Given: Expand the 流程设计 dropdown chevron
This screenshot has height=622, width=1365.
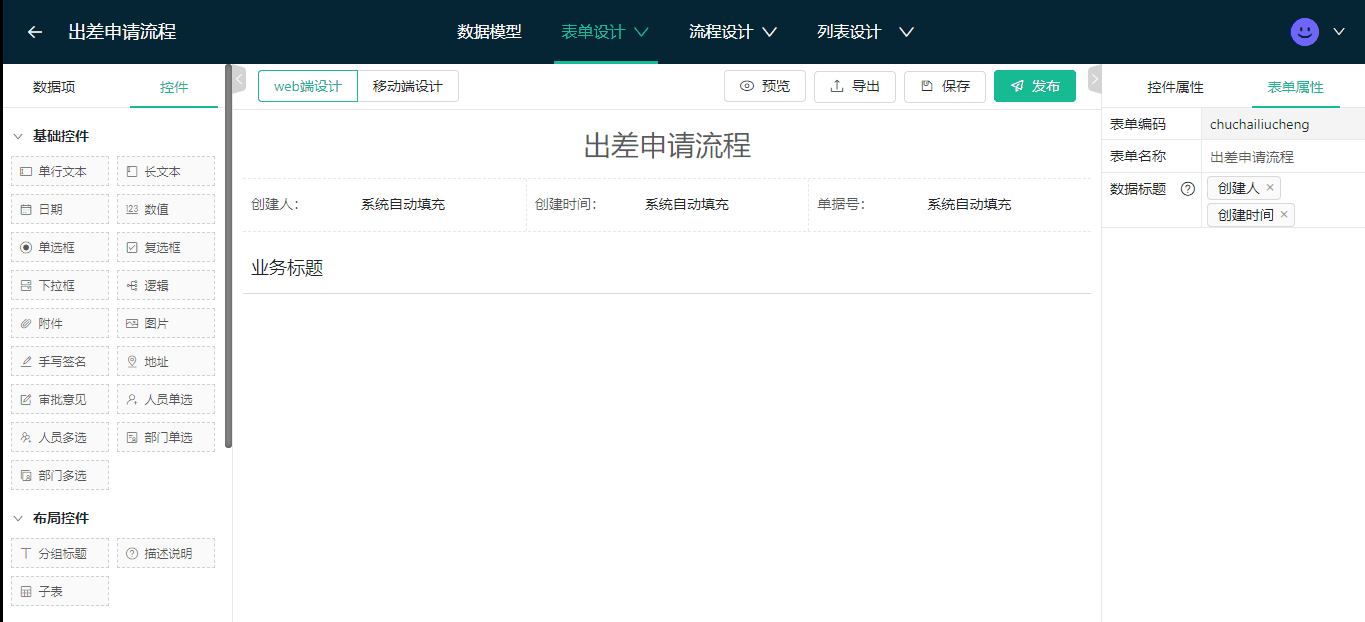Looking at the screenshot, I should pyautogui.click(x=770, y=32).
